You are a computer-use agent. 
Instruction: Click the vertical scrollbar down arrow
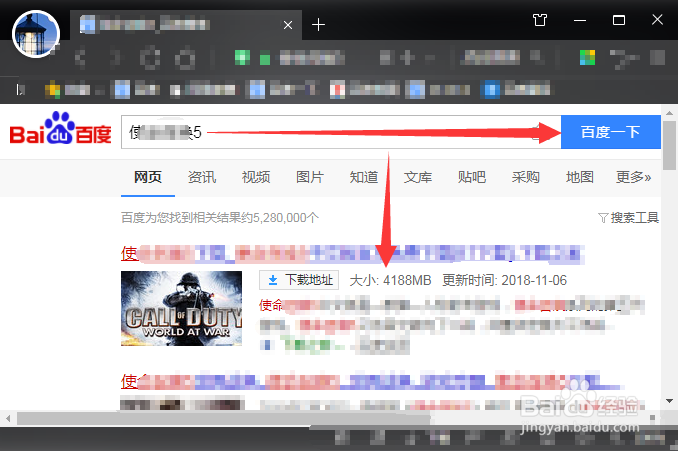(669, 401)
